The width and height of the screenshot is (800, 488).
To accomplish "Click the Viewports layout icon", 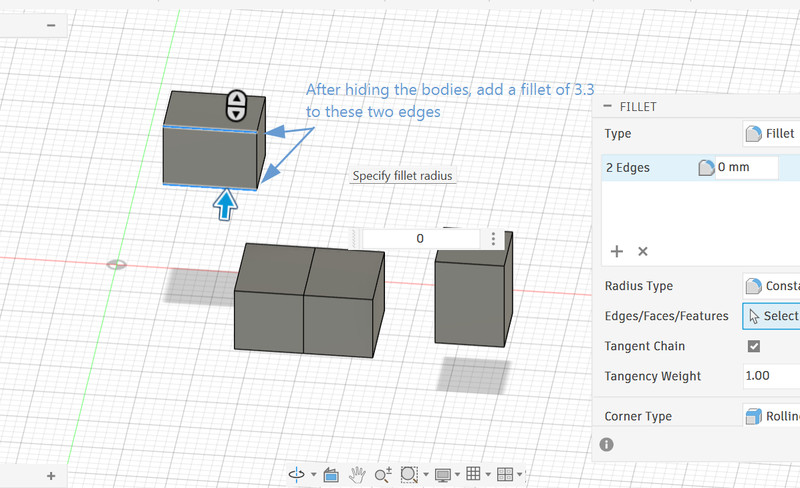I will click(x=505, y=474).
